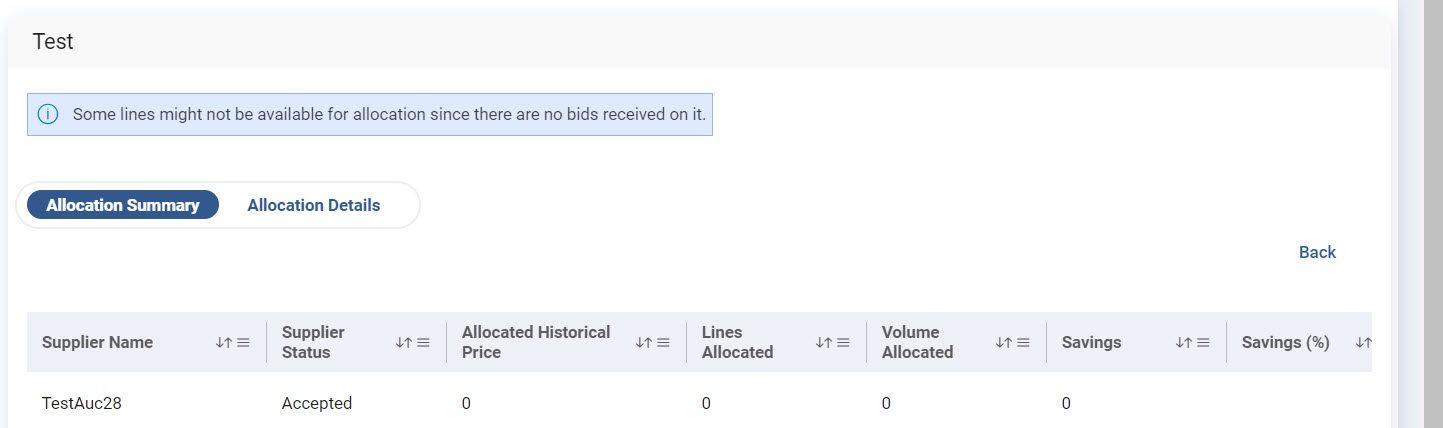Open the Allocated Historical Price column menu

point(663,343)
